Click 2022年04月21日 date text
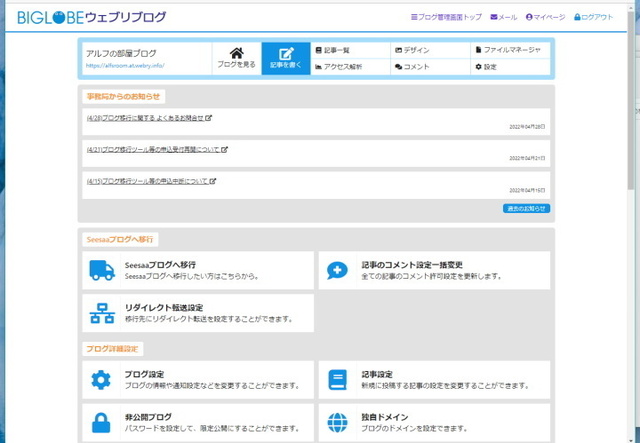 pyautogui.click(x=527, y=158)
